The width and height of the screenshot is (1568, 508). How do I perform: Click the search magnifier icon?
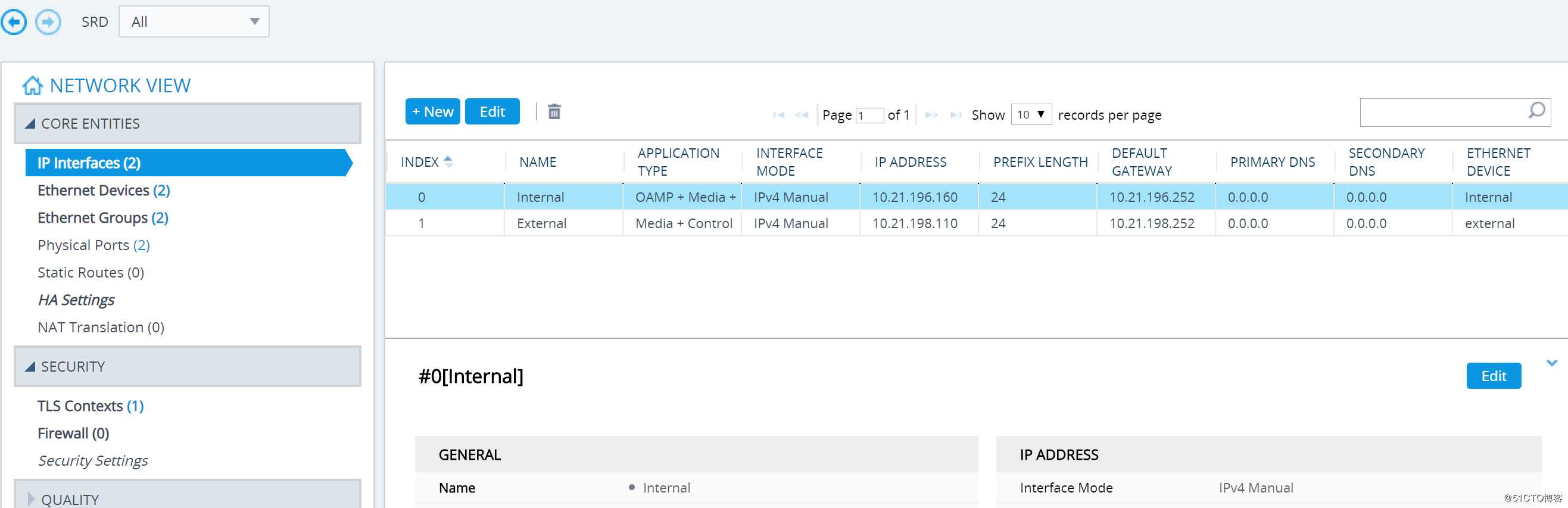(1536, 111)
